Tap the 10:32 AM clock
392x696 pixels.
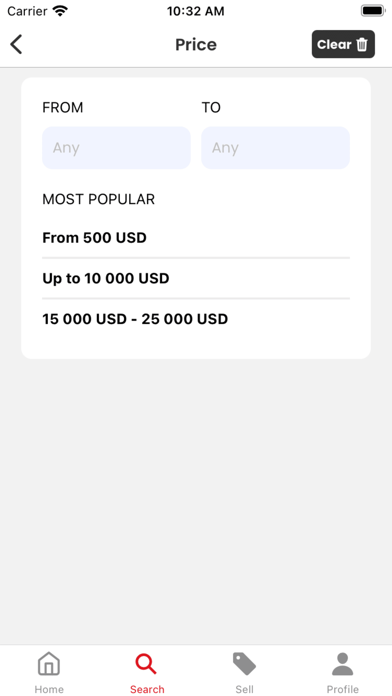[x=196, y=11]
